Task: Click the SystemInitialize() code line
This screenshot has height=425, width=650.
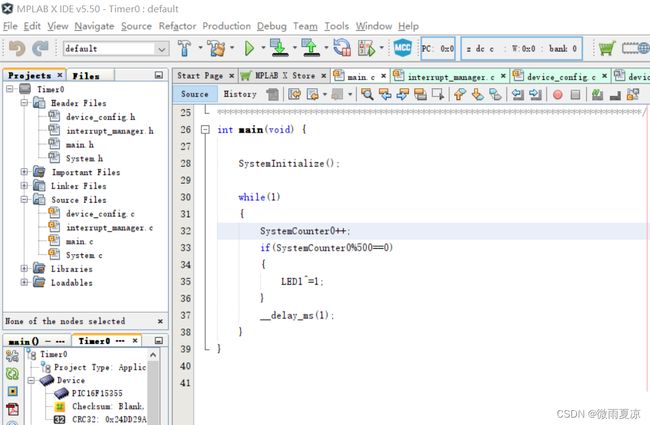Action: click(289, 163)
